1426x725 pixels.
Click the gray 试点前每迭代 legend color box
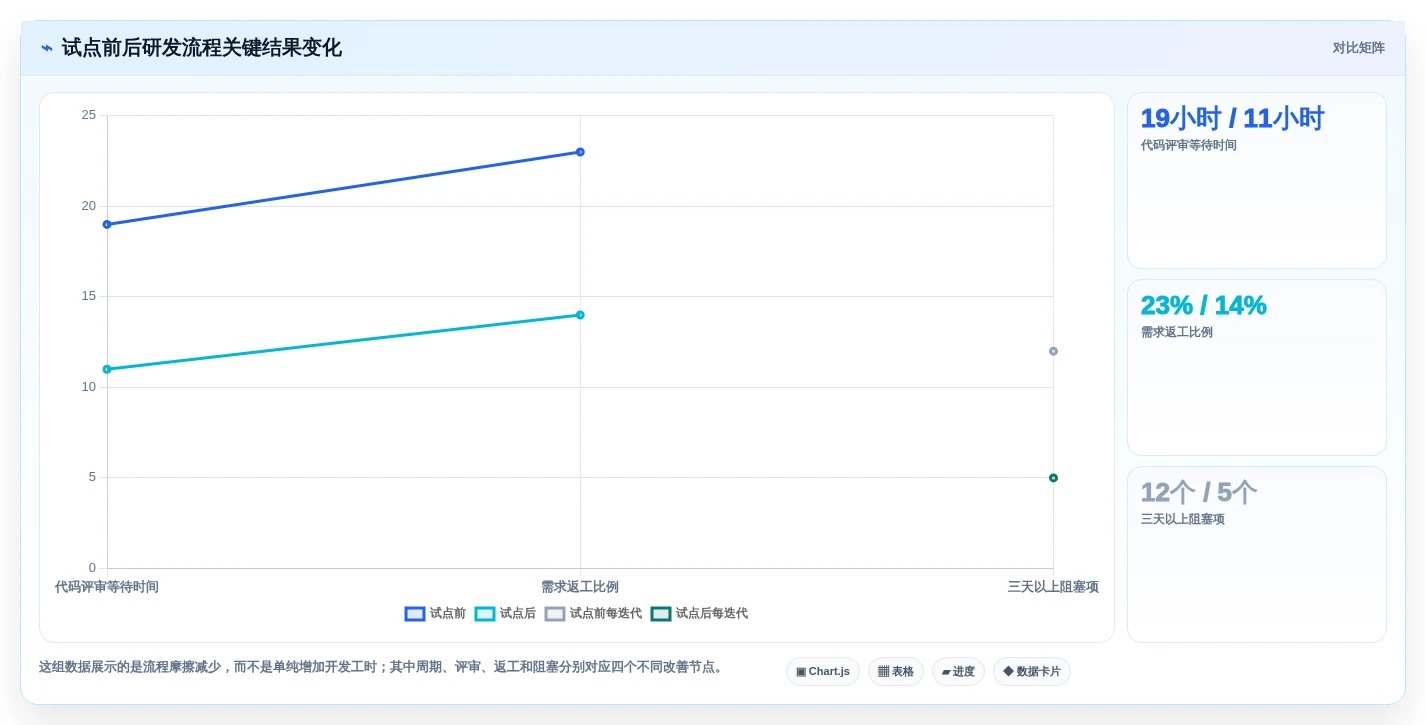[x=555, y=614]
